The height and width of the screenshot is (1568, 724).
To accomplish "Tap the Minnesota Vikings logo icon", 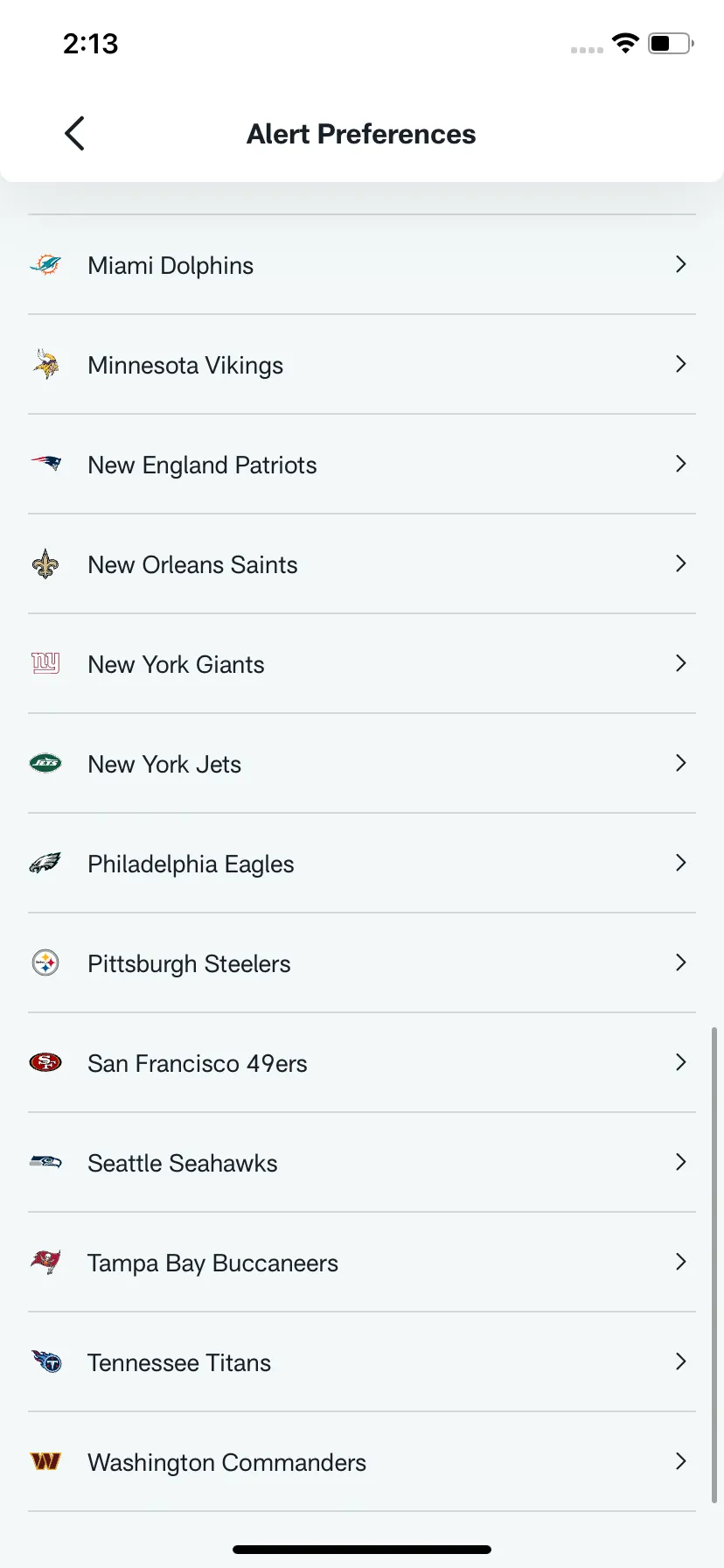I will [45, 364].
